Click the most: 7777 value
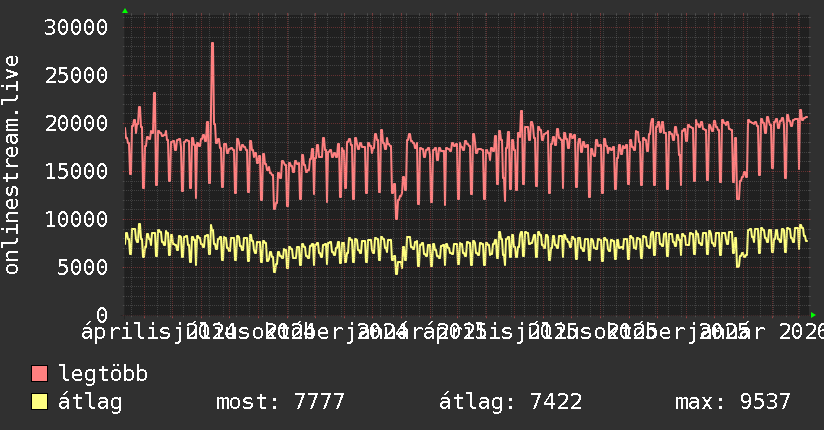Viewport: 824px width, 430px height. [280, 402]
